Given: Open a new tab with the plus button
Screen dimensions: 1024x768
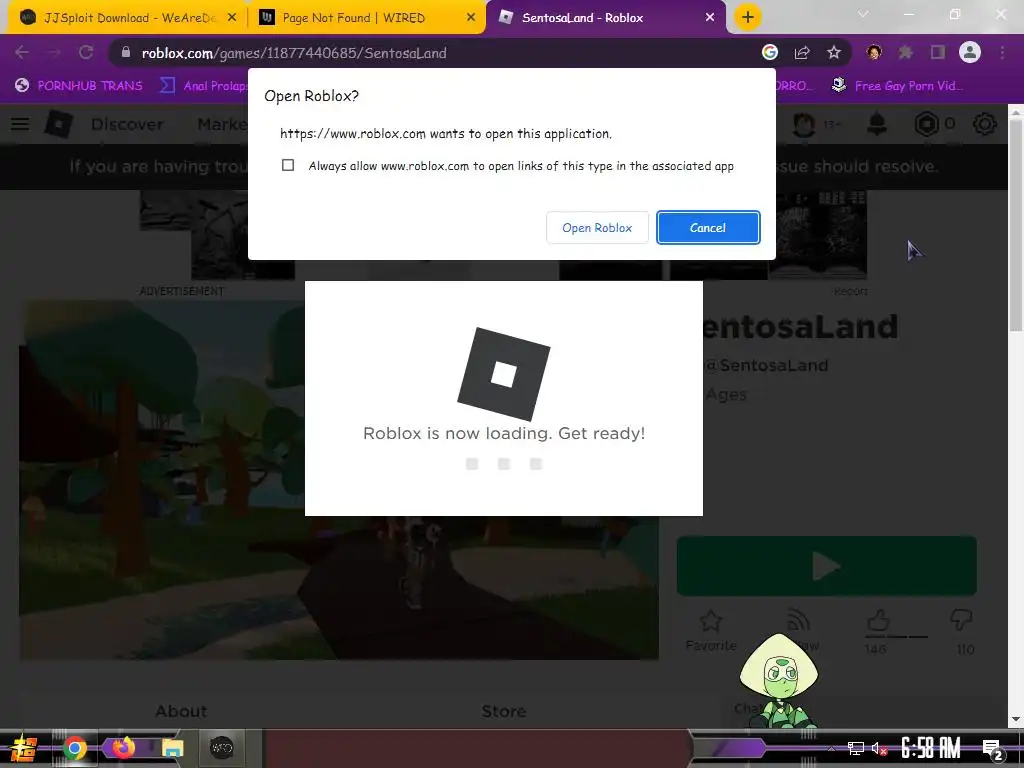Looking at the screenshot, I should [x=748, y=17].
